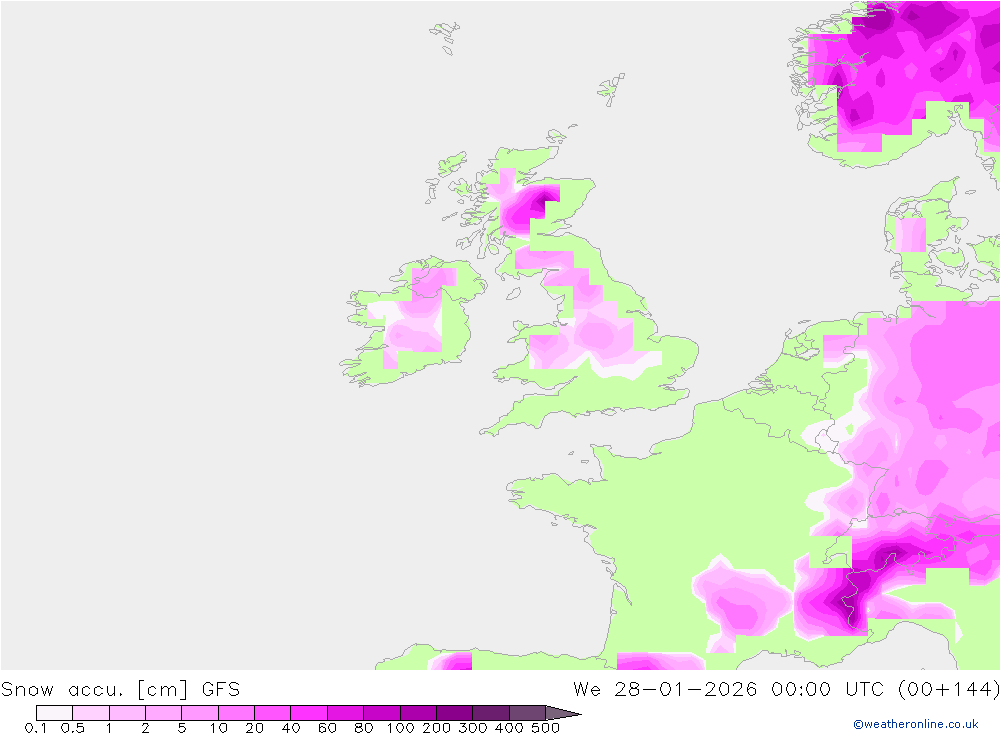Click the '200' legend tick label
1000x733 pixels.
point(437,728)
